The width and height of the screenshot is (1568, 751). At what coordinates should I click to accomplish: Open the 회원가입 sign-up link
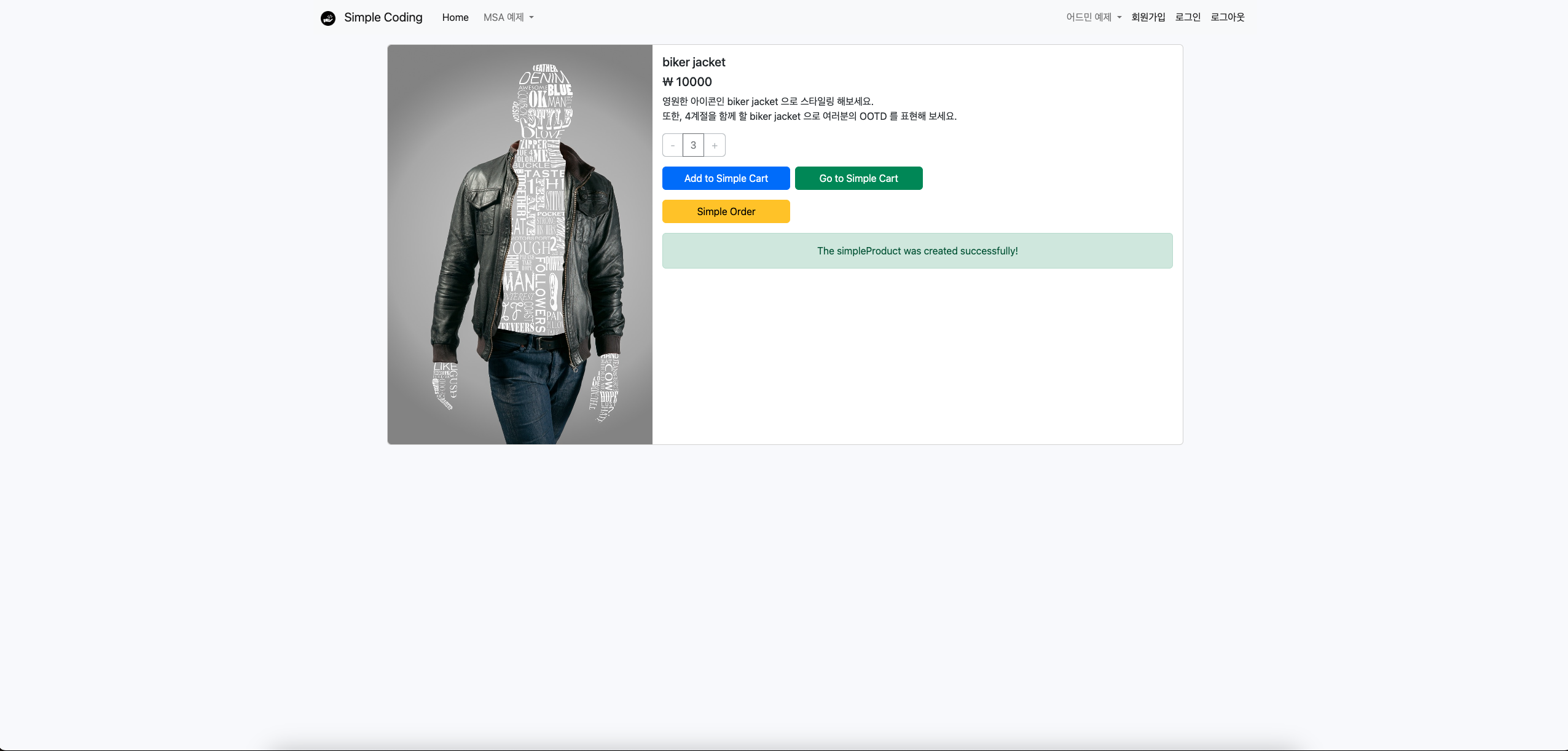pyautogui.click(x=1148, y=17)
